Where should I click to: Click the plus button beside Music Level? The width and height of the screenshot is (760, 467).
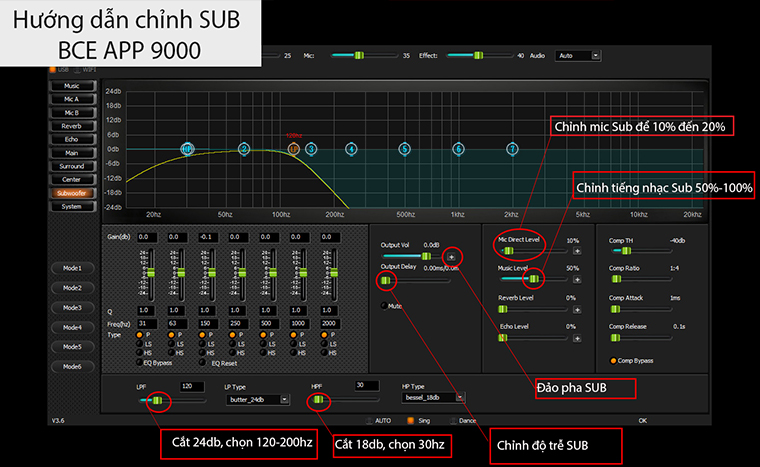coord(577,280)
